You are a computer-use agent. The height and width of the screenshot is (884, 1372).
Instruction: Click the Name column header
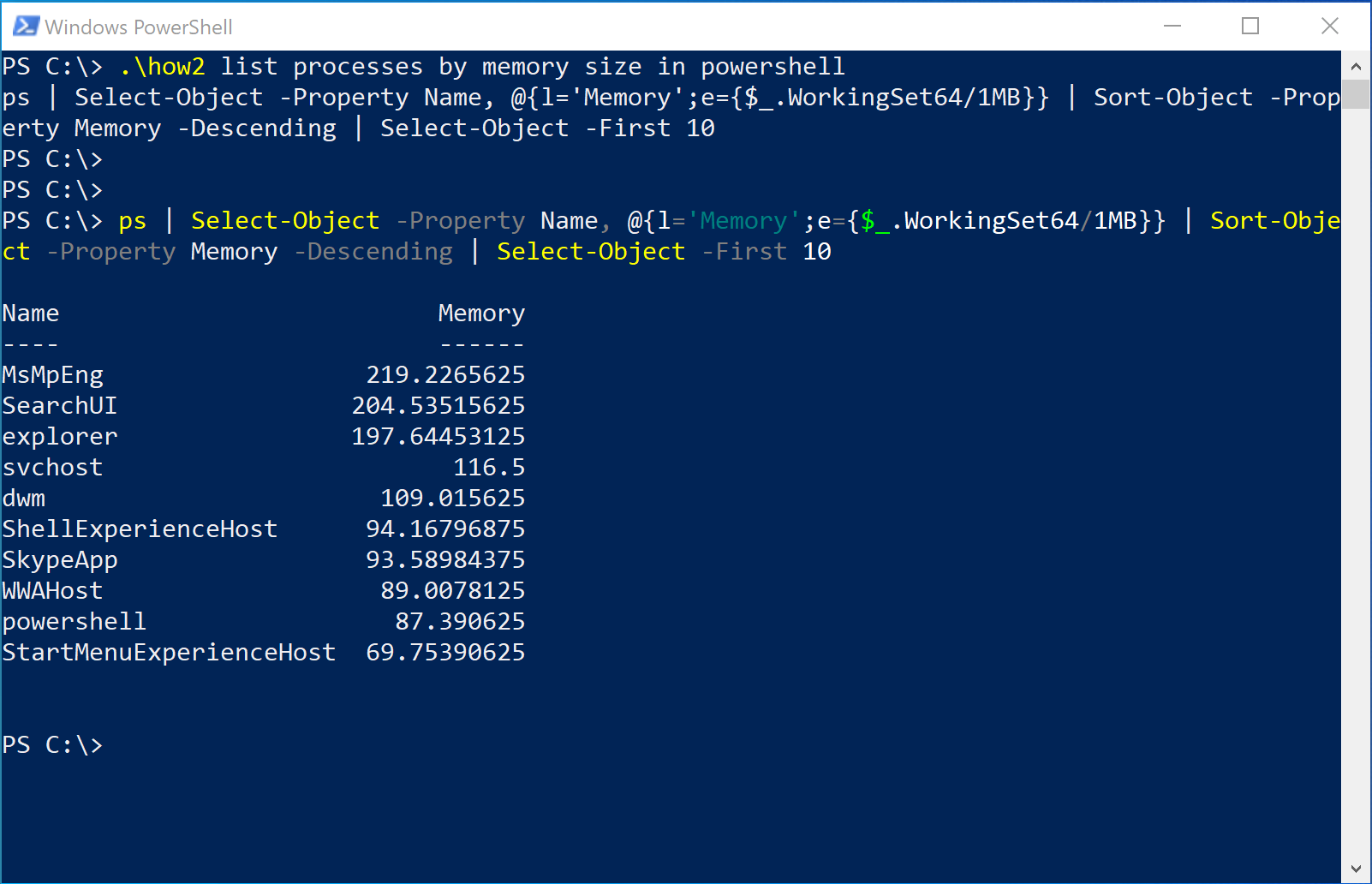click(31, 314)
